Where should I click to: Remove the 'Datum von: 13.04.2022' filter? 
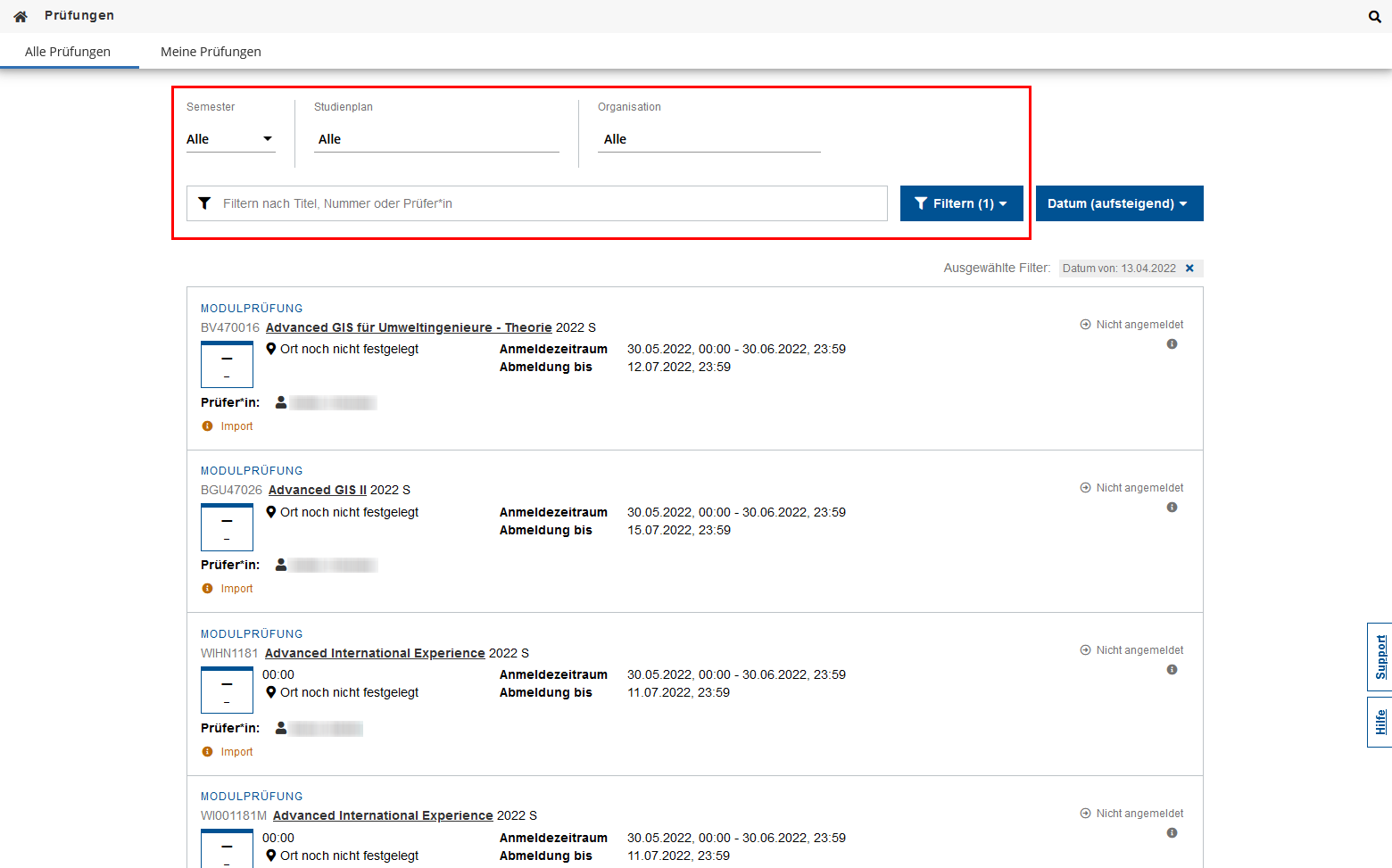click(x=1189, y=269)
